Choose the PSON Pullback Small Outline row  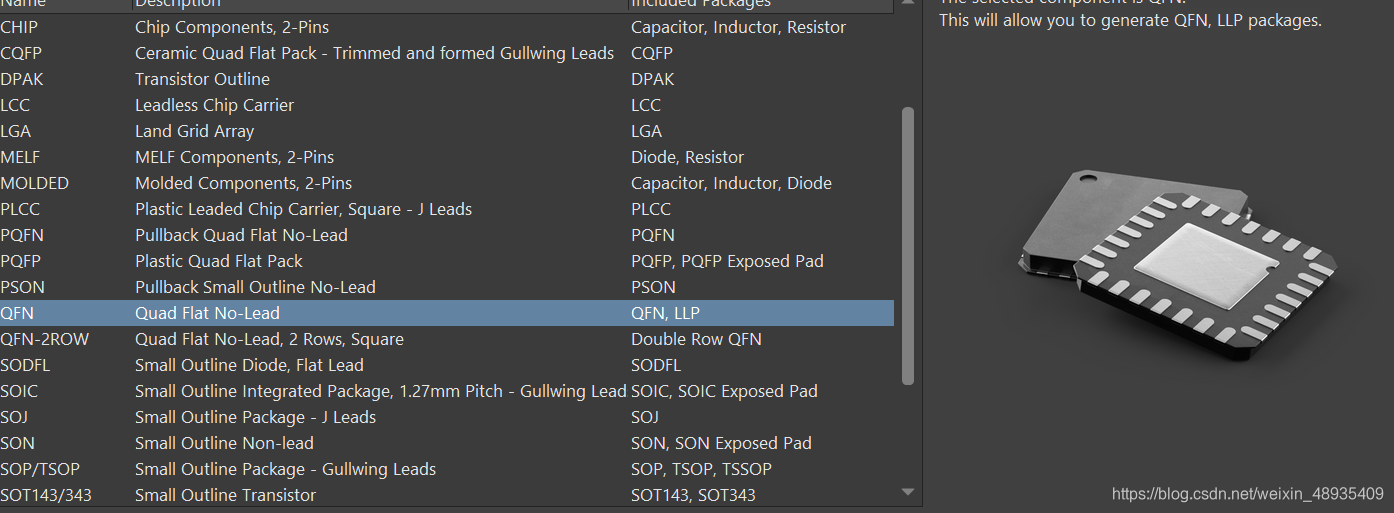[255, 287]
